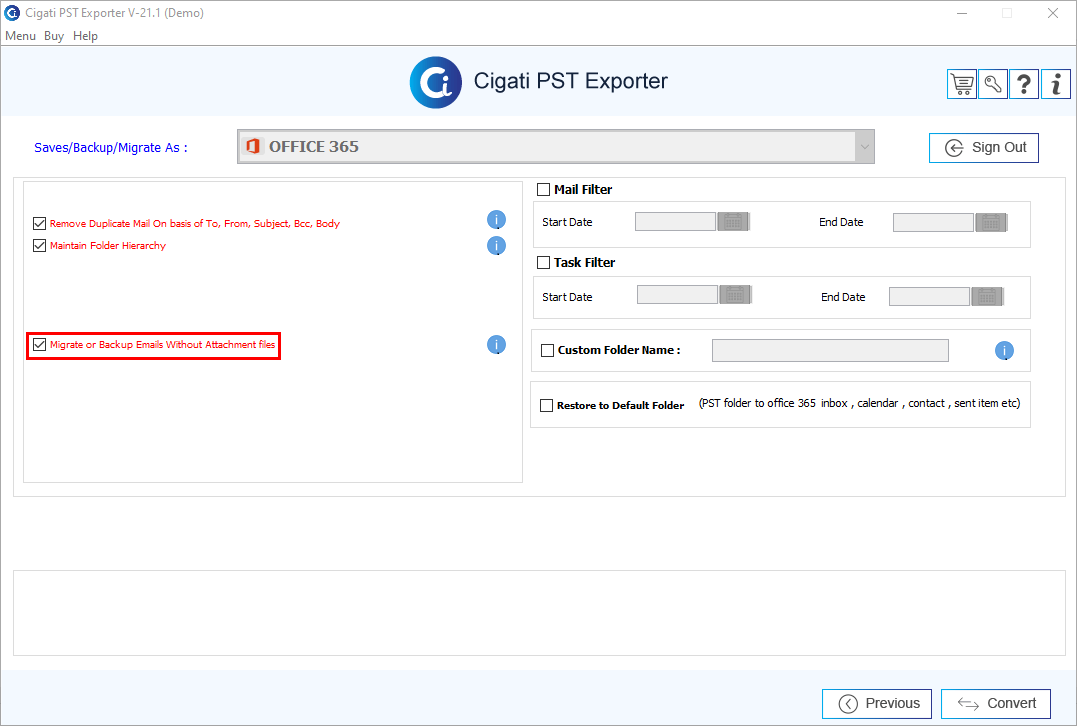Uncheck Maintain Folder Hierarchy checkbox
The width and height of the screenshot is (1077, 726).
click(x=39, y=245)
